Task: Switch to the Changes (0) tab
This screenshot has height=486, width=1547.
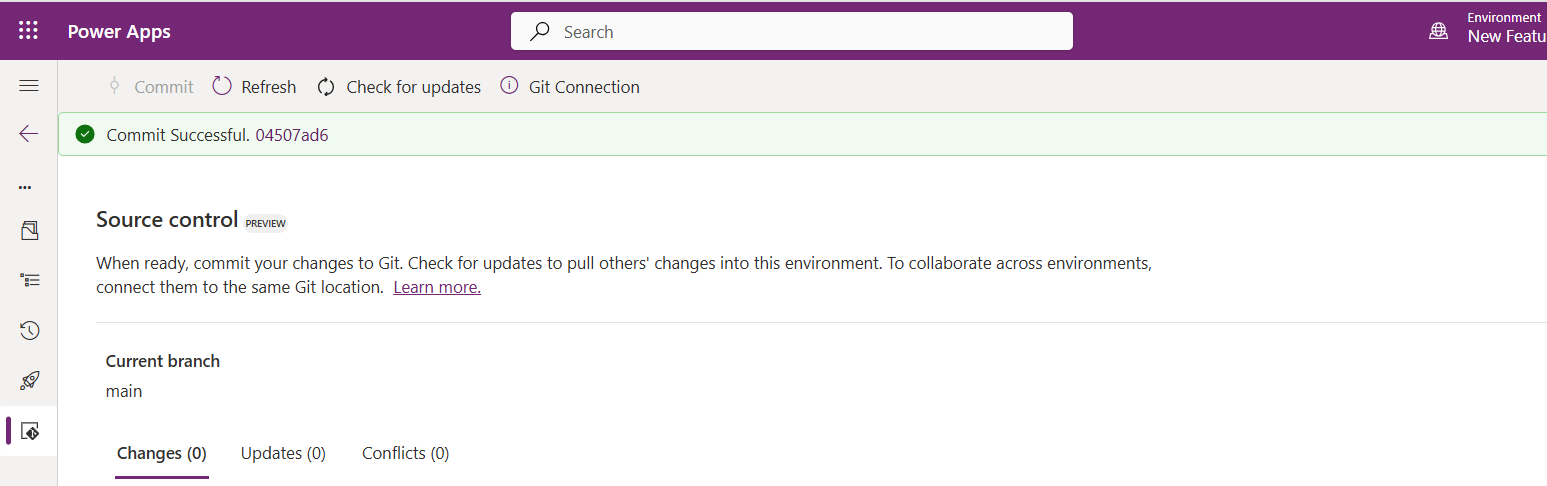Action: point(162,453)
